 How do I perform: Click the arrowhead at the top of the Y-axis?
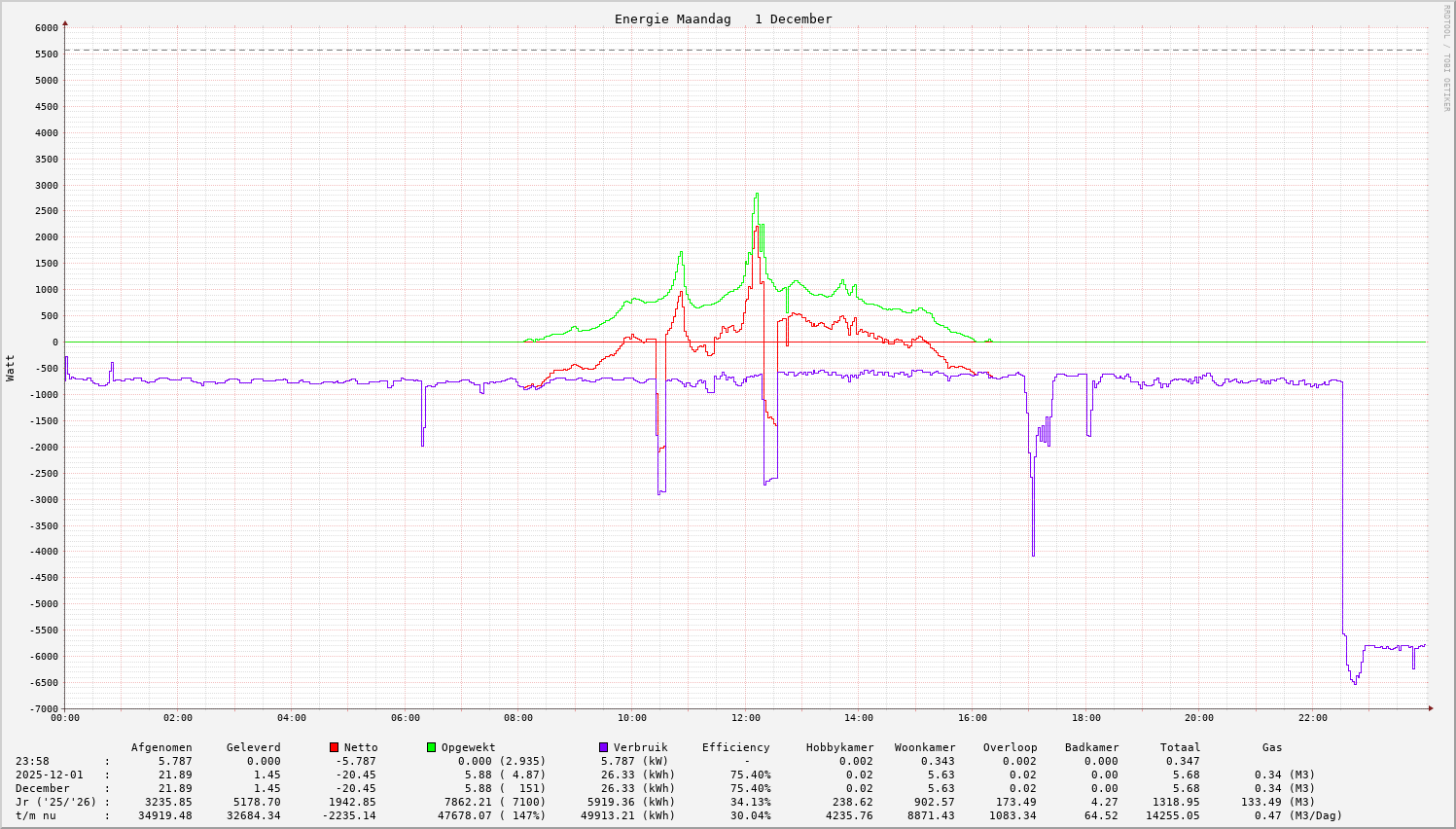pos(65,21)
